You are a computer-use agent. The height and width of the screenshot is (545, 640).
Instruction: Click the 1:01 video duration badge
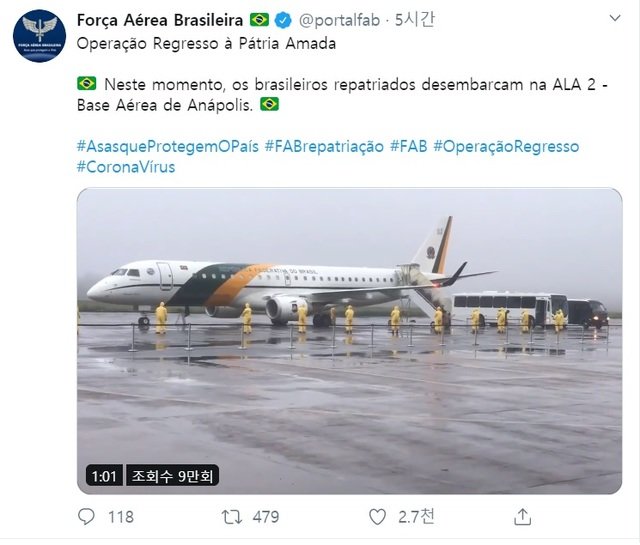[103, 476]
